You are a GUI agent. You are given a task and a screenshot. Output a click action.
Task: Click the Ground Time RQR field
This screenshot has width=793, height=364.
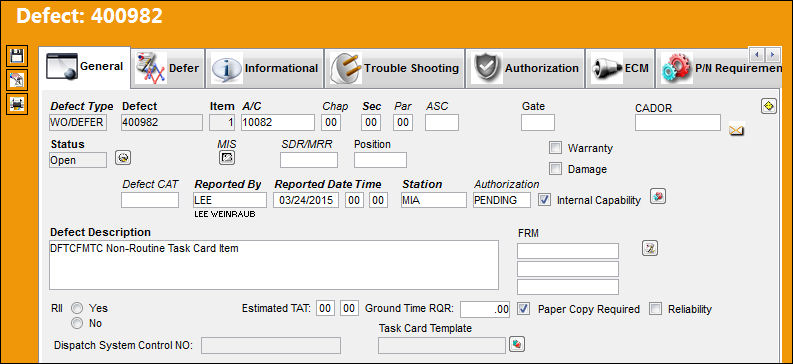coord(485,309)
